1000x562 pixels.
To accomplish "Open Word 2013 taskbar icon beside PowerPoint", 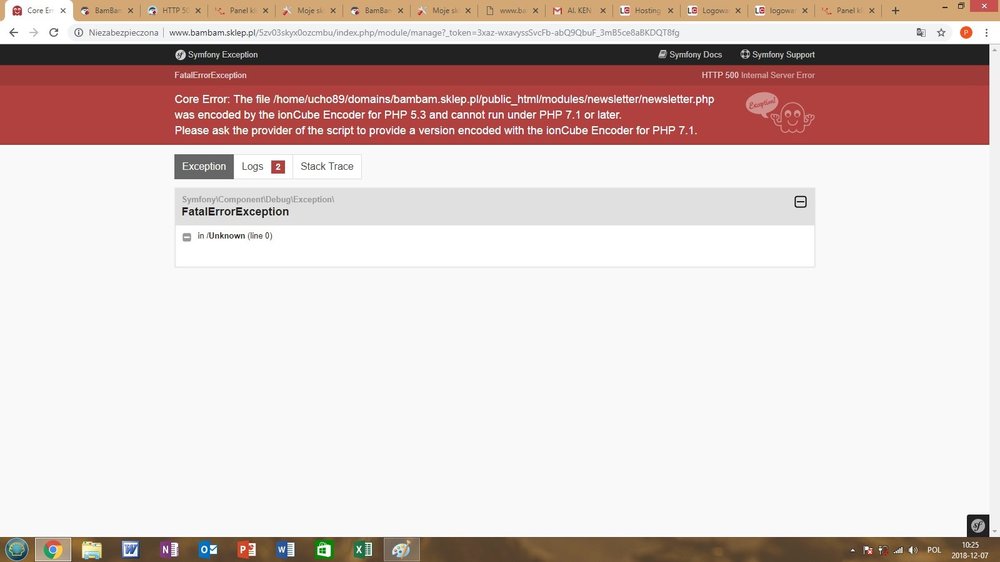I will [x=286, y=549].
